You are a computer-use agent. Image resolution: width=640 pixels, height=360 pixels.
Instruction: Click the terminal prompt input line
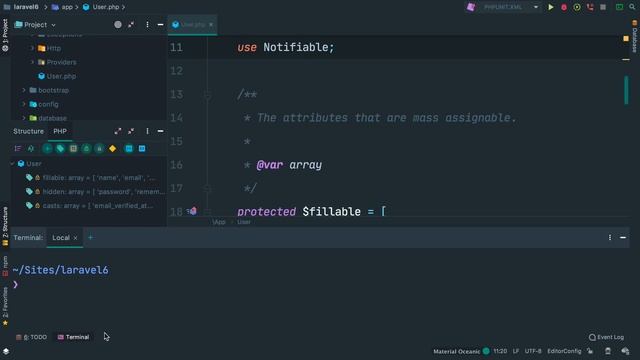(x=320, y=284)
